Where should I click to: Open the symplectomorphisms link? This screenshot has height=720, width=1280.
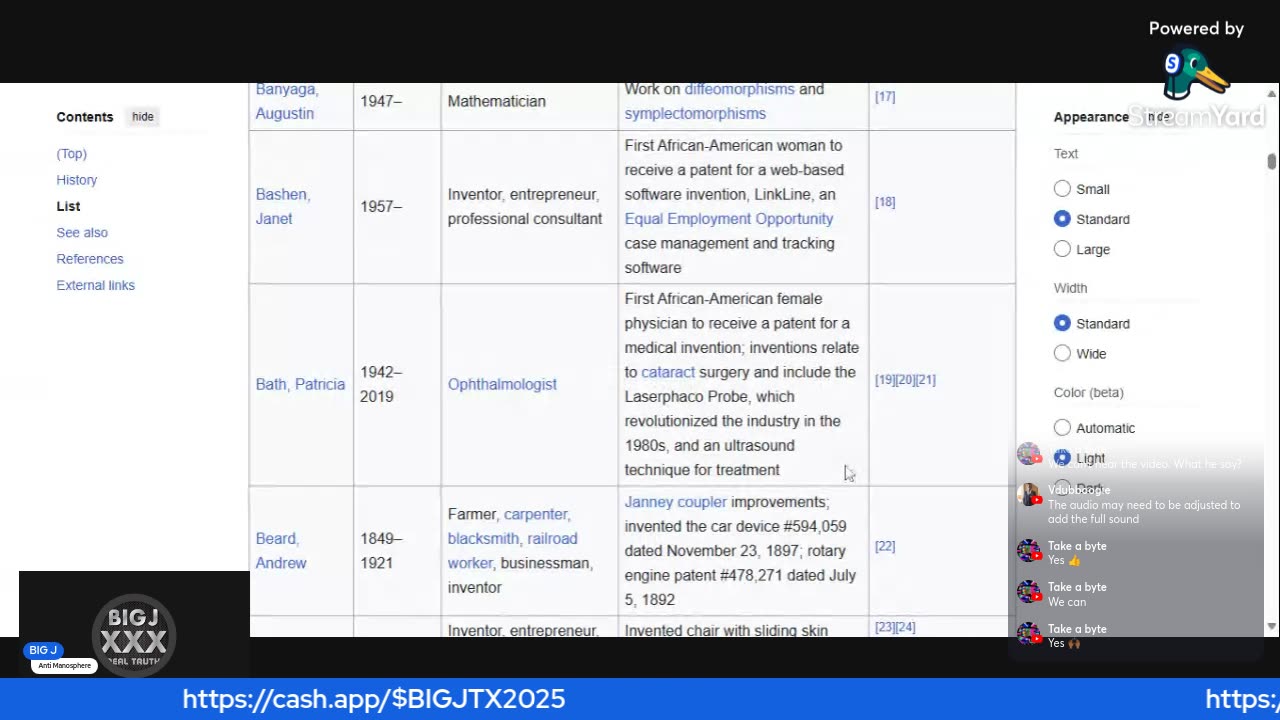click(695, 114)
